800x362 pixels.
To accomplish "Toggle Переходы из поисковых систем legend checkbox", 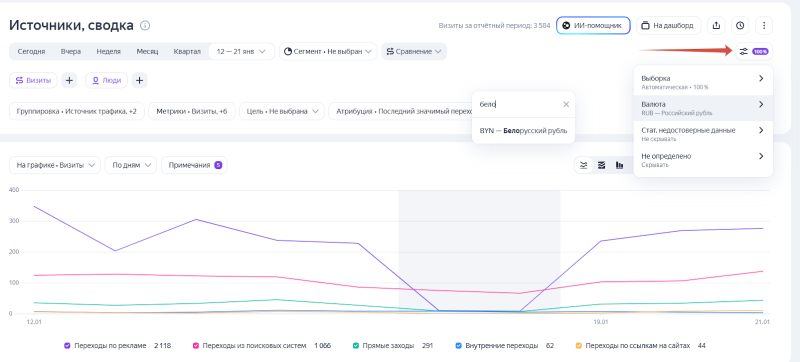I will [195, 346].
